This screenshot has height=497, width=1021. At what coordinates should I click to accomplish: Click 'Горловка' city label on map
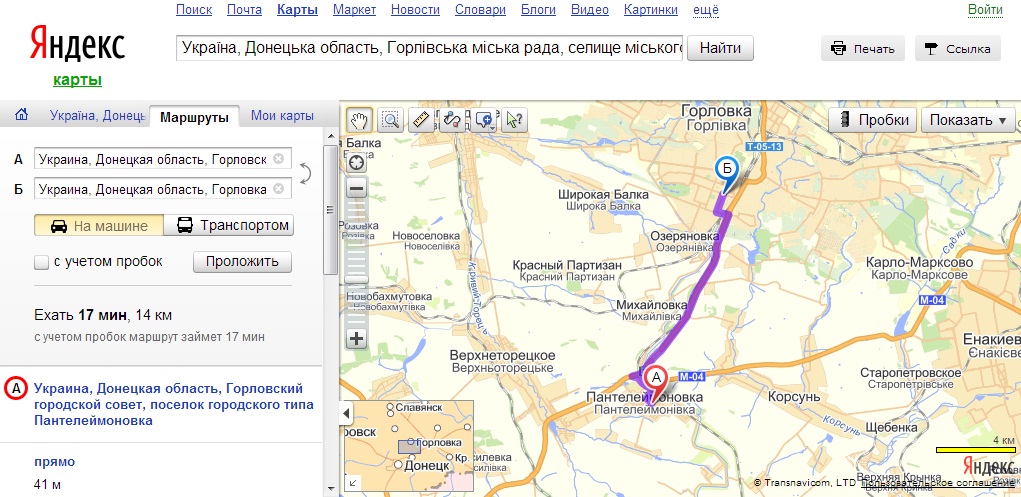click(716, 111)
